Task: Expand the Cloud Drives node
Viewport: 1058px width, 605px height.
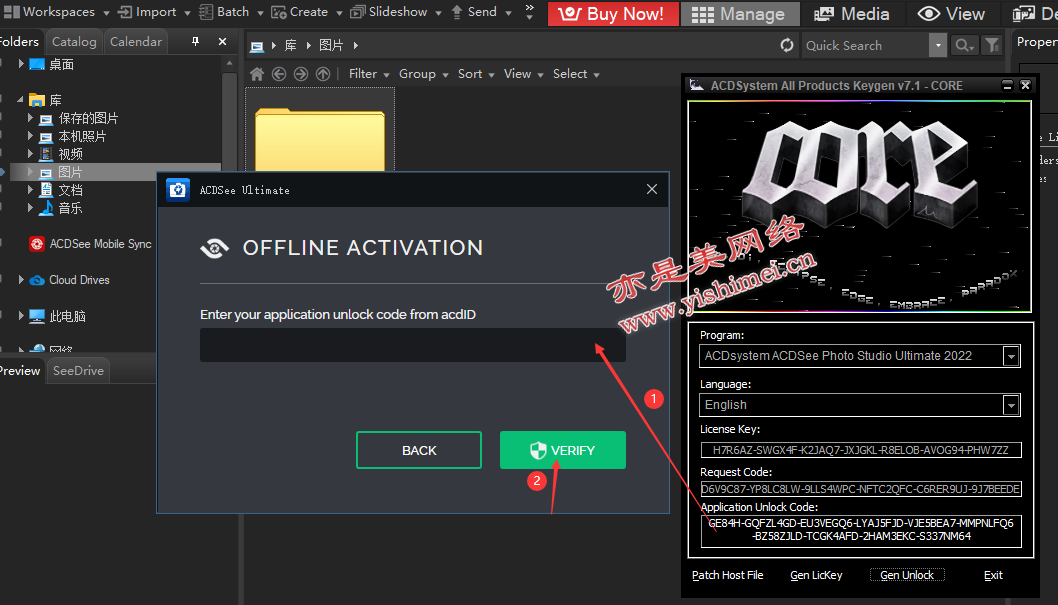Action: click(x=20, y=280)
